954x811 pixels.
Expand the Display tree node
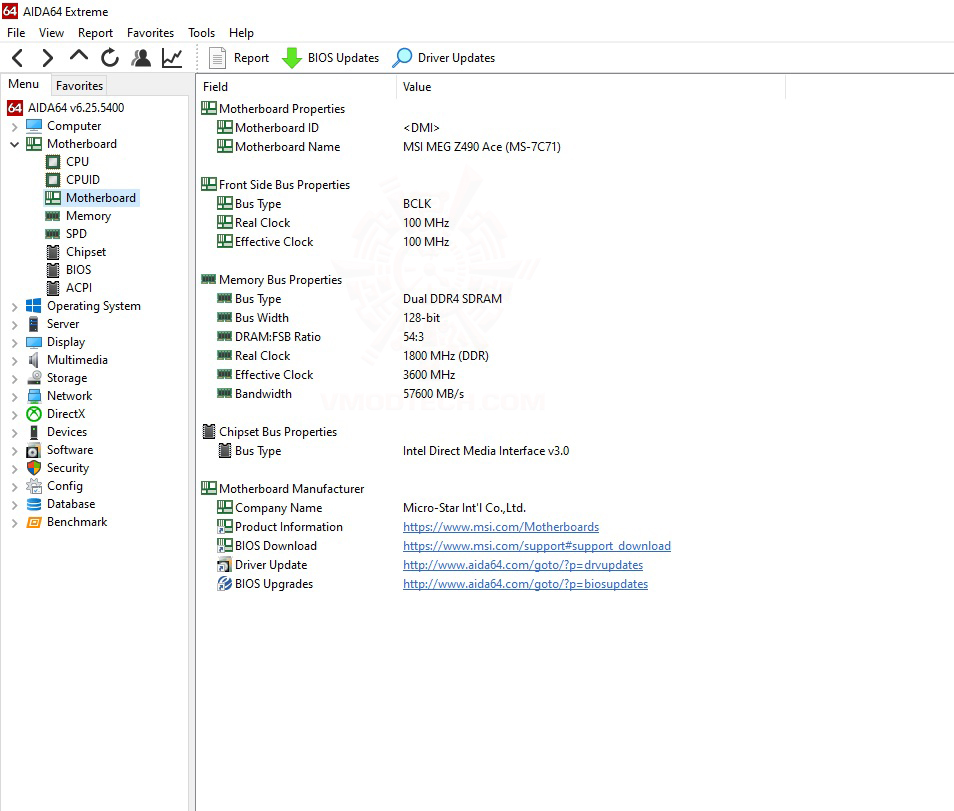pos(15,343)
